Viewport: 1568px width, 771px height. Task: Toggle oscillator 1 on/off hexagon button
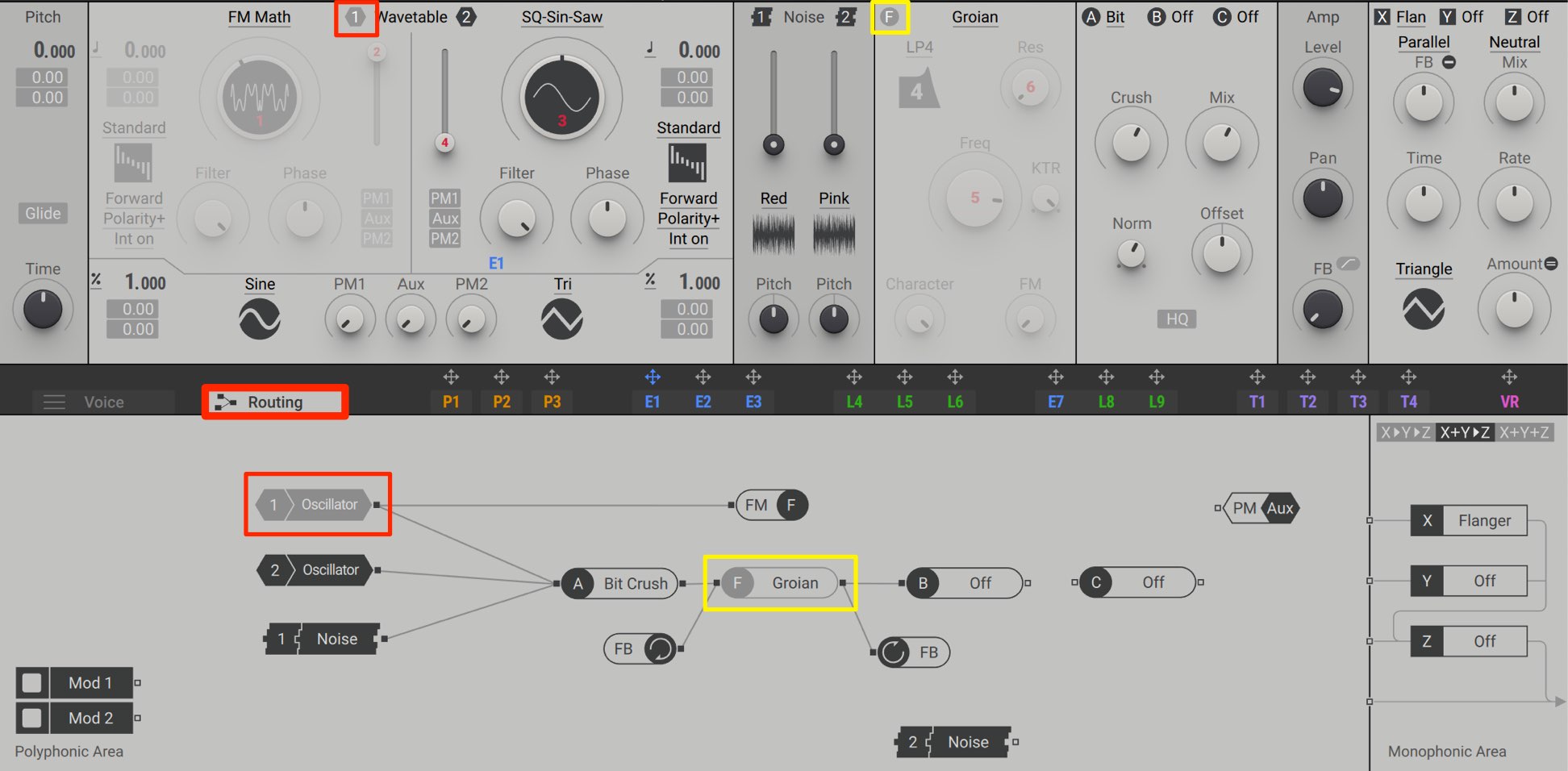click(355, 17)
